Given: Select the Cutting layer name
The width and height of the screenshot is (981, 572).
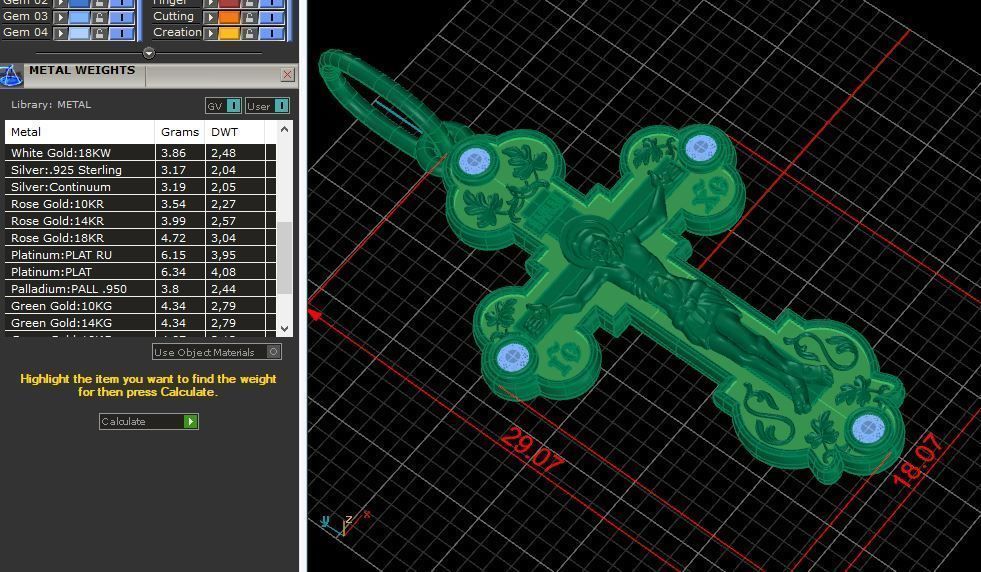Looking at the screenshot, I should click(x=173, y=16).
